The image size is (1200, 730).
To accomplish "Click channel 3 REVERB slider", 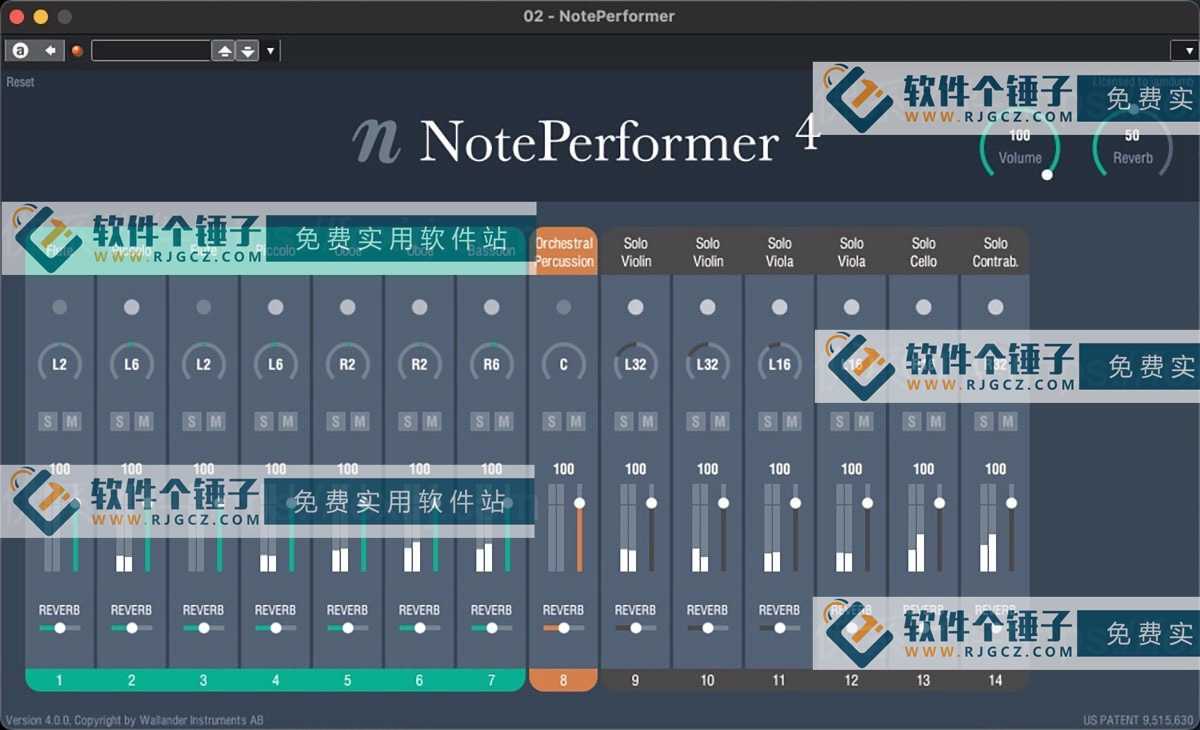I will pyautogui.click(x=204, y=628).
